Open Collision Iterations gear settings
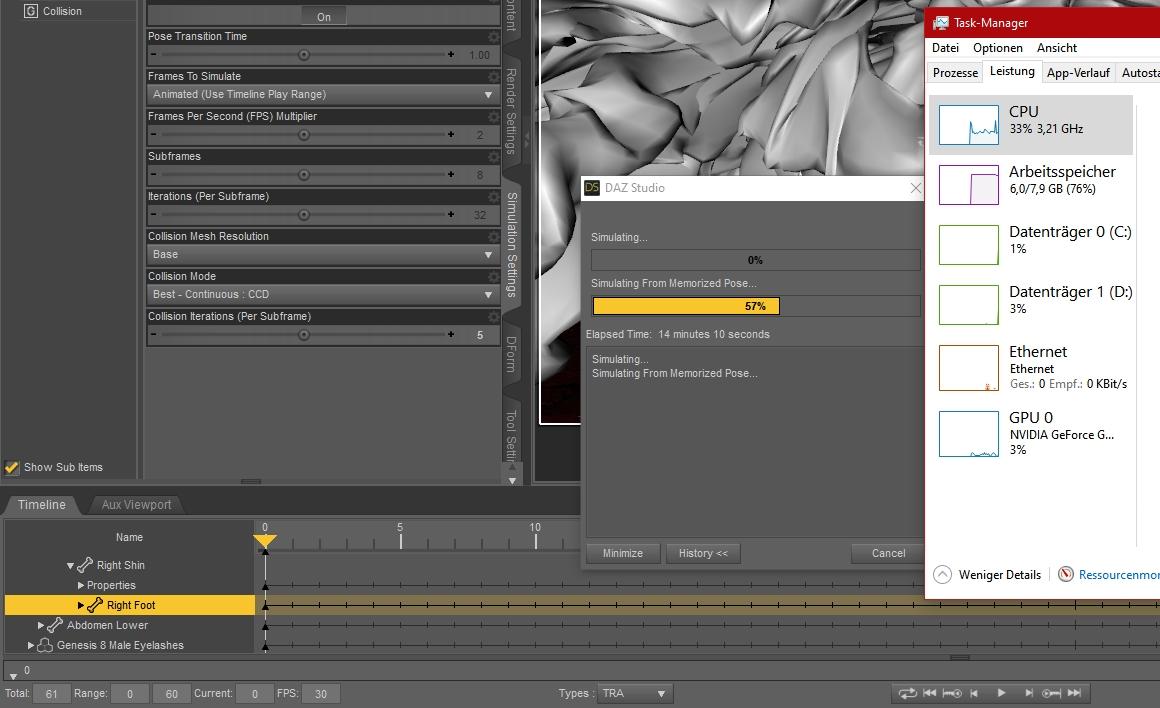 click(493, 316)
